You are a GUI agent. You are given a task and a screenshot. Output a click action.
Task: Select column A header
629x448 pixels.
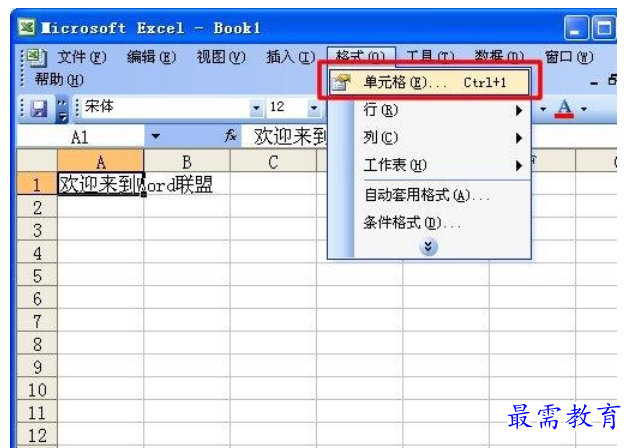click(x=100, y=162)
